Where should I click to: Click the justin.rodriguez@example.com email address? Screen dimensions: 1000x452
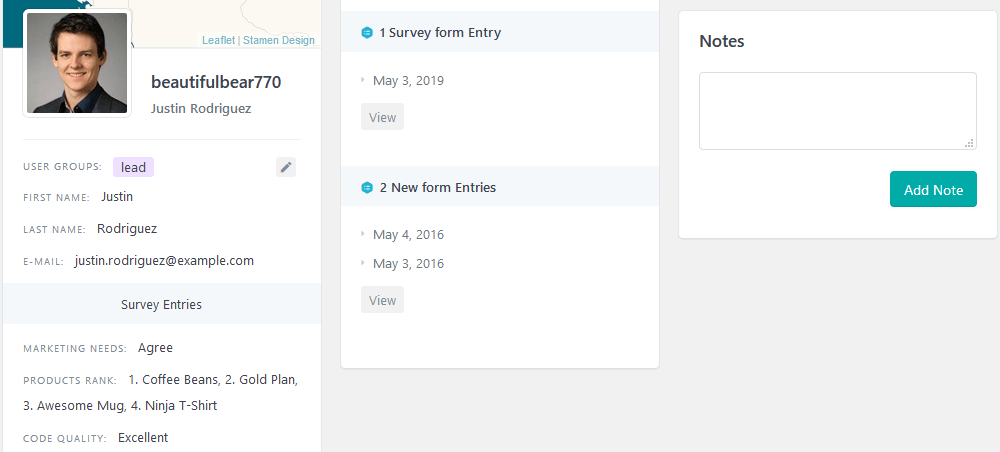165,260
